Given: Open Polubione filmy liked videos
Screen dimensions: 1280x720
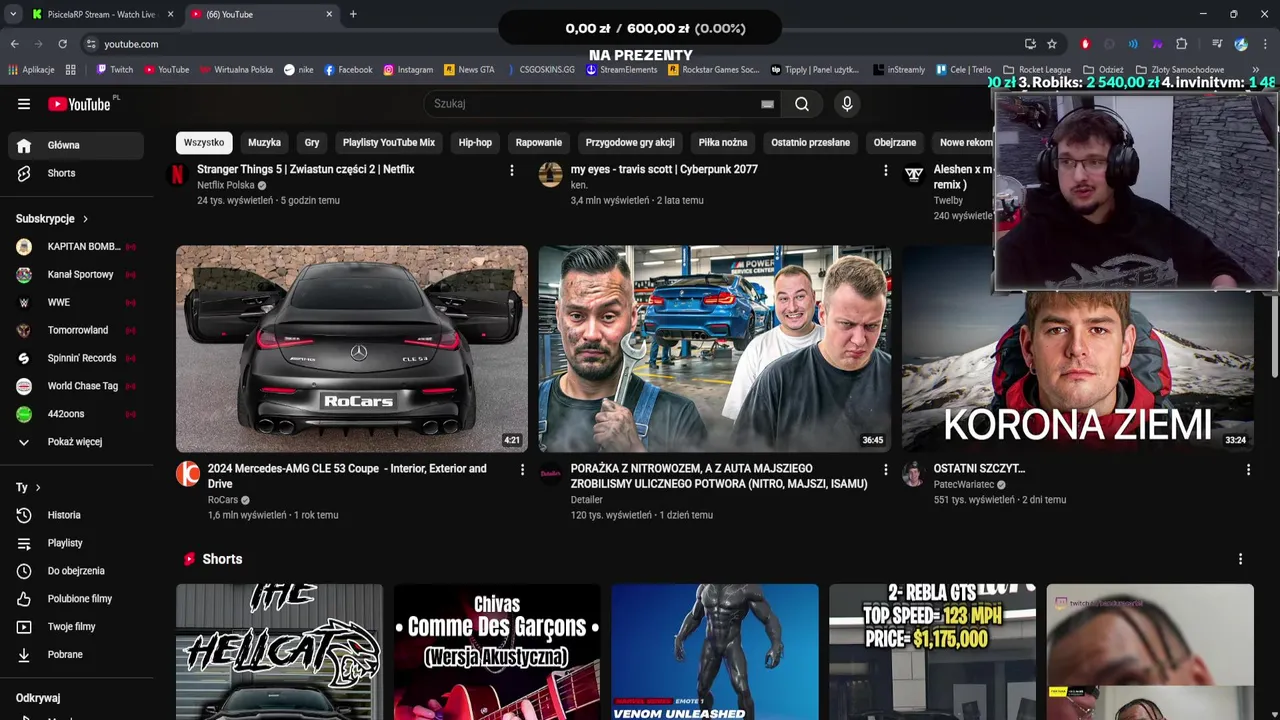Looking at the screenshot, I should coord(76,599).
